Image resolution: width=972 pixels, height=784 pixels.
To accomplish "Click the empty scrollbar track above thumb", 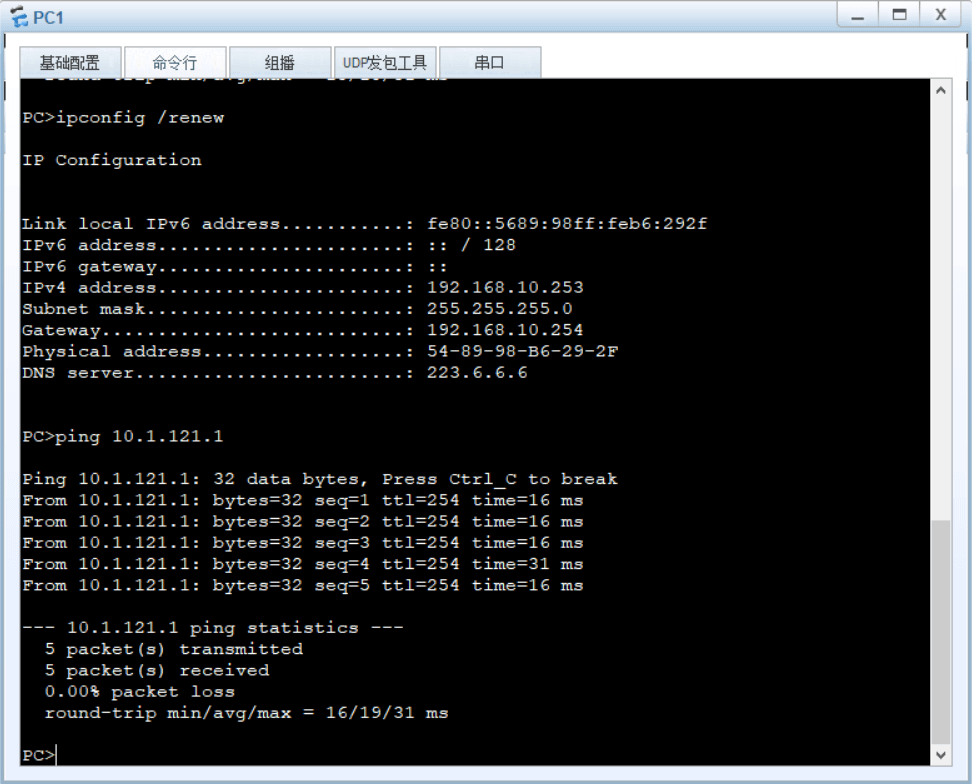I will pos(941,300).
